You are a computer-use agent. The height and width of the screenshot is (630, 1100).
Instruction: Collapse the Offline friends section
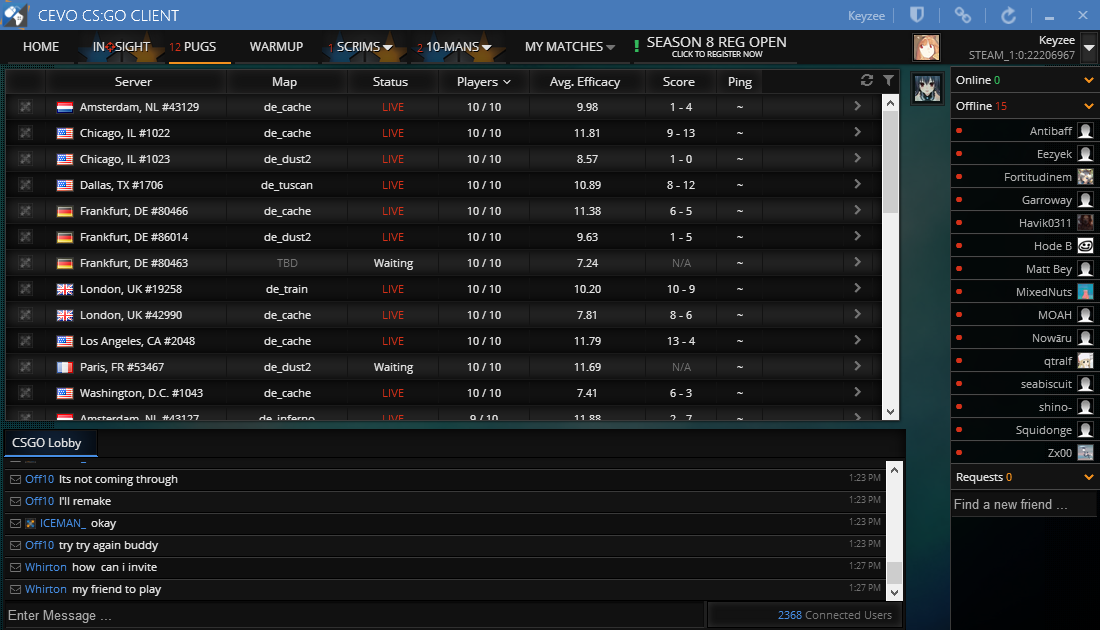(1089, 106)
